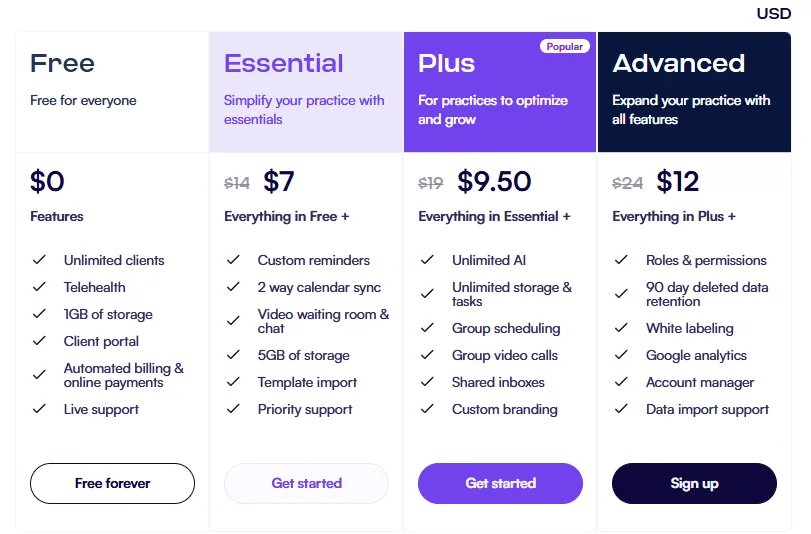The image size is (811, 534).
Task: Click the checkmark next to Telehealth
Action: [40, 287]
